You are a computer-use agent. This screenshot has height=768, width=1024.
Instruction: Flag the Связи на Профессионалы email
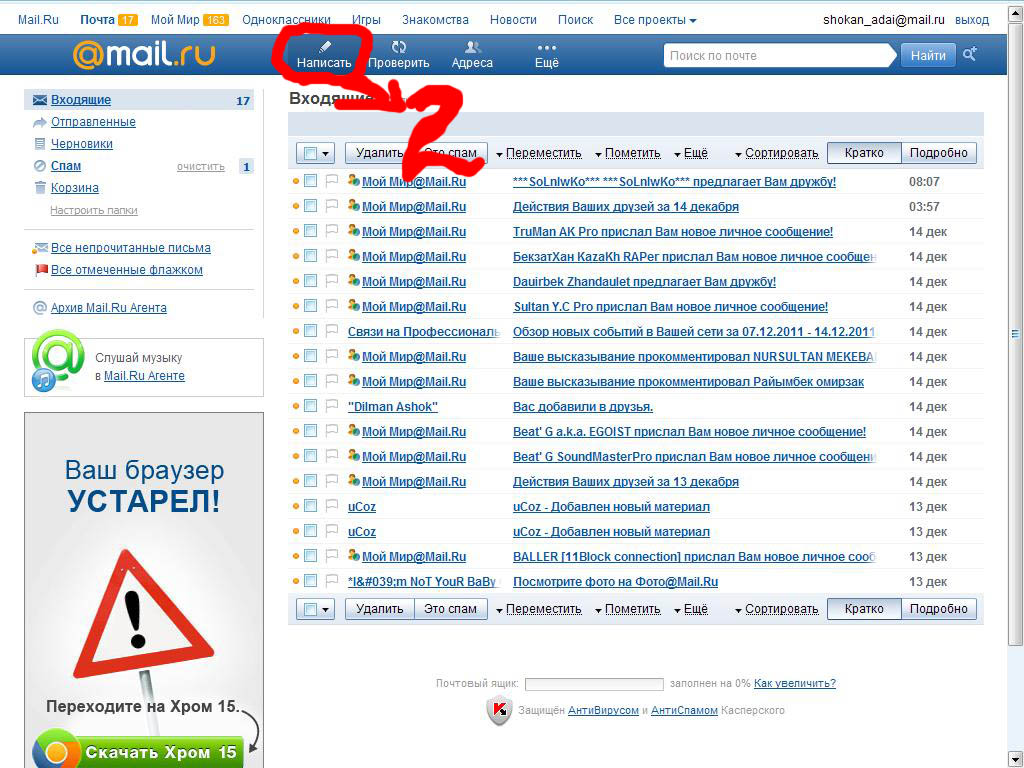tap(331, 331)
